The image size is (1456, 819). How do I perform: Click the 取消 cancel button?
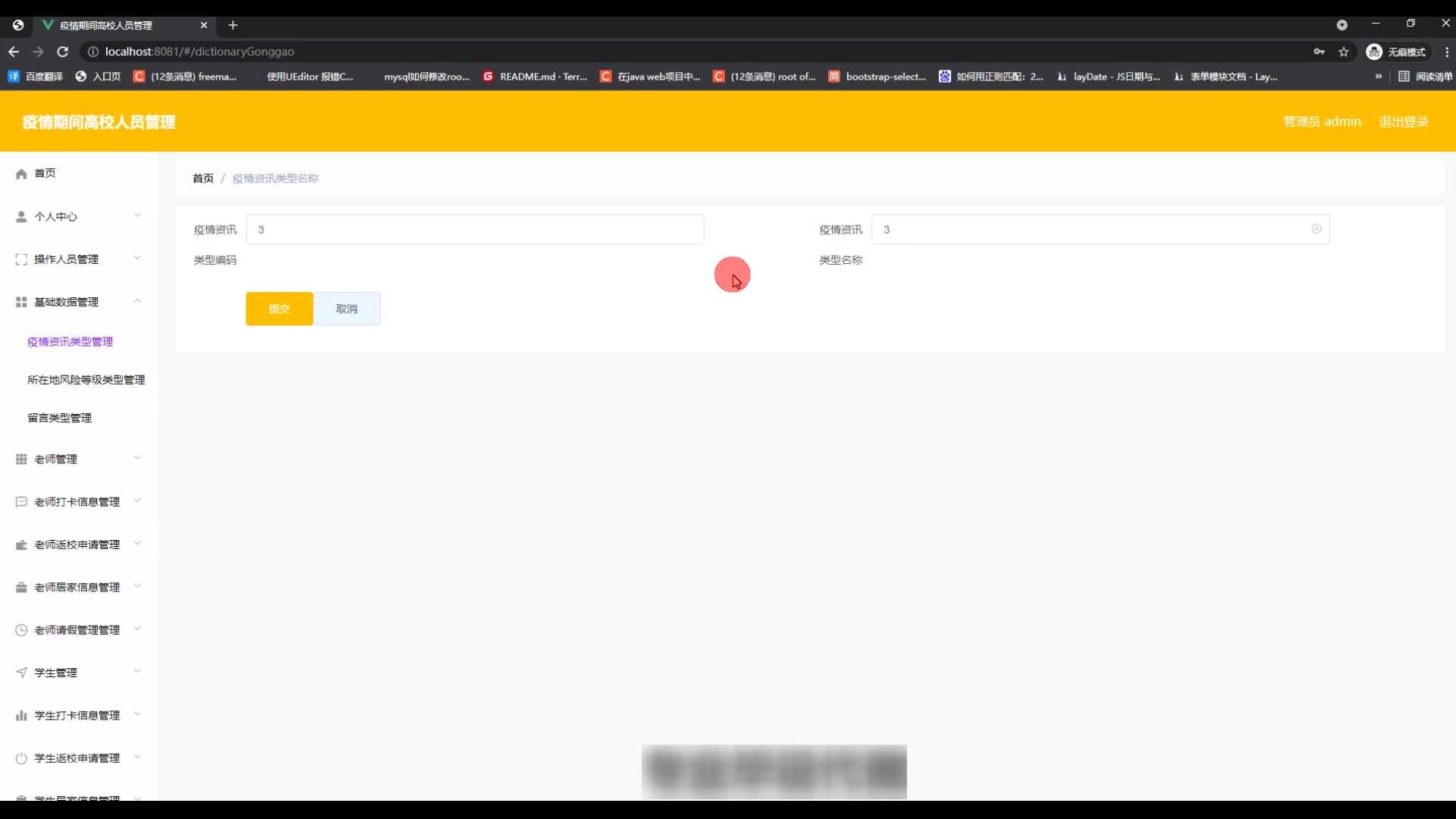pyautogui.click(x=347, y=309)
